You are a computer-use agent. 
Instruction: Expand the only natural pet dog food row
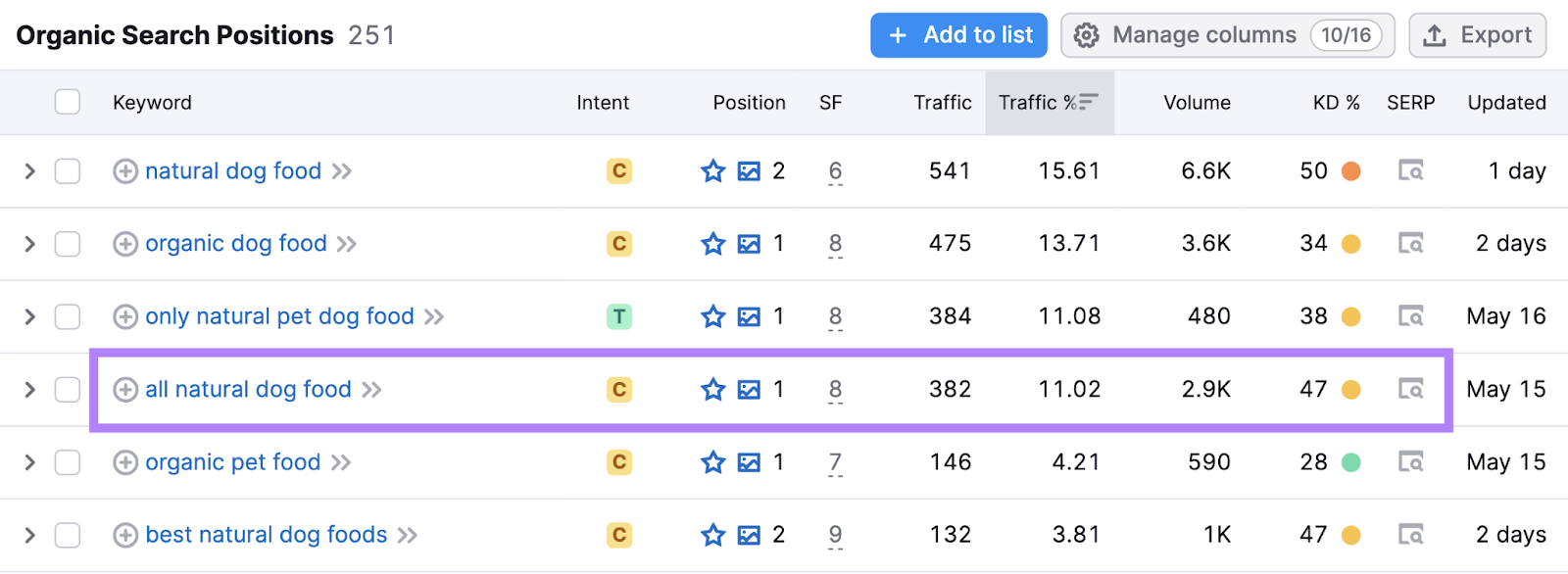29,316
